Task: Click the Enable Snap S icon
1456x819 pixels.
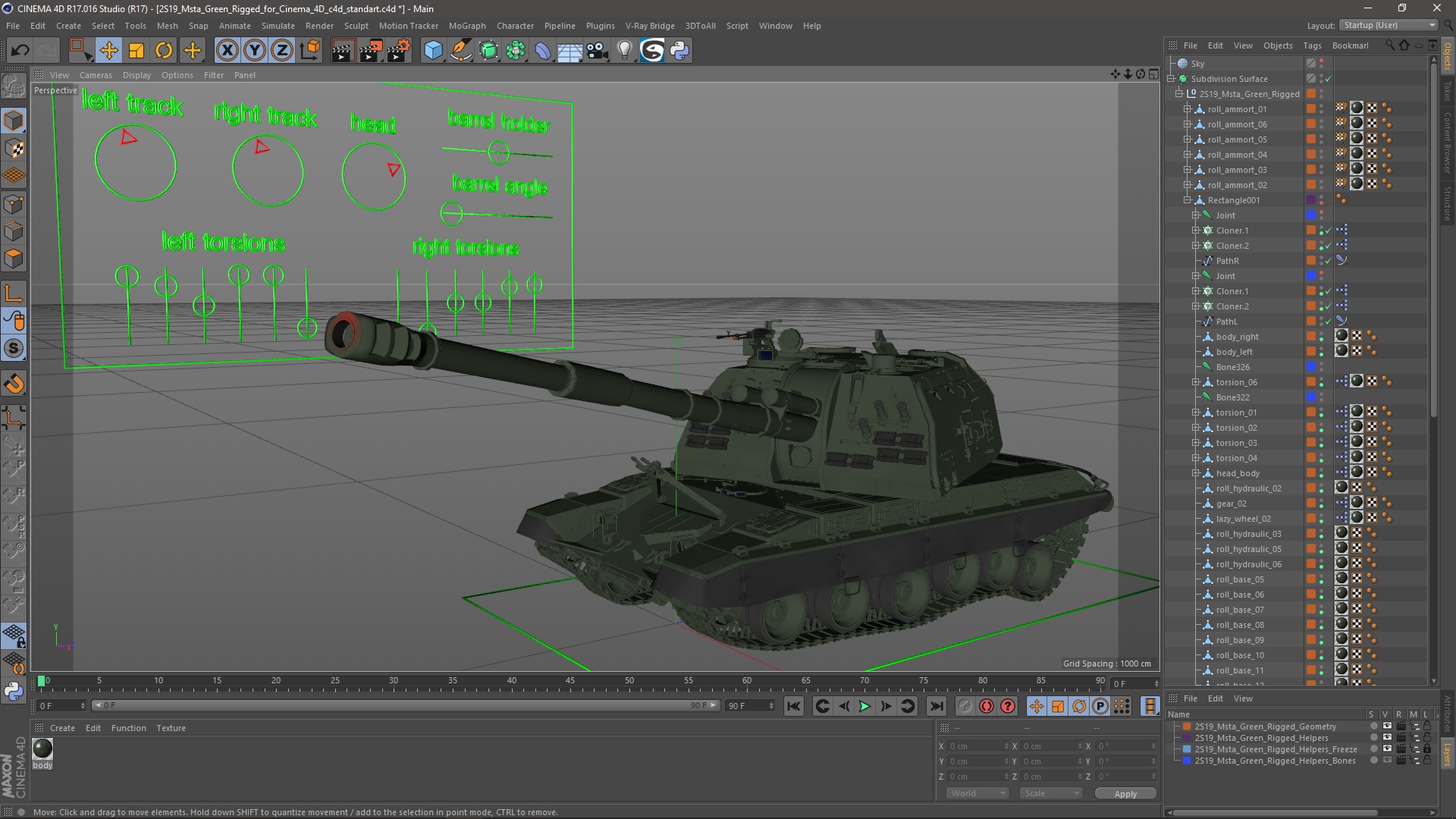Action: click(14, 349)
